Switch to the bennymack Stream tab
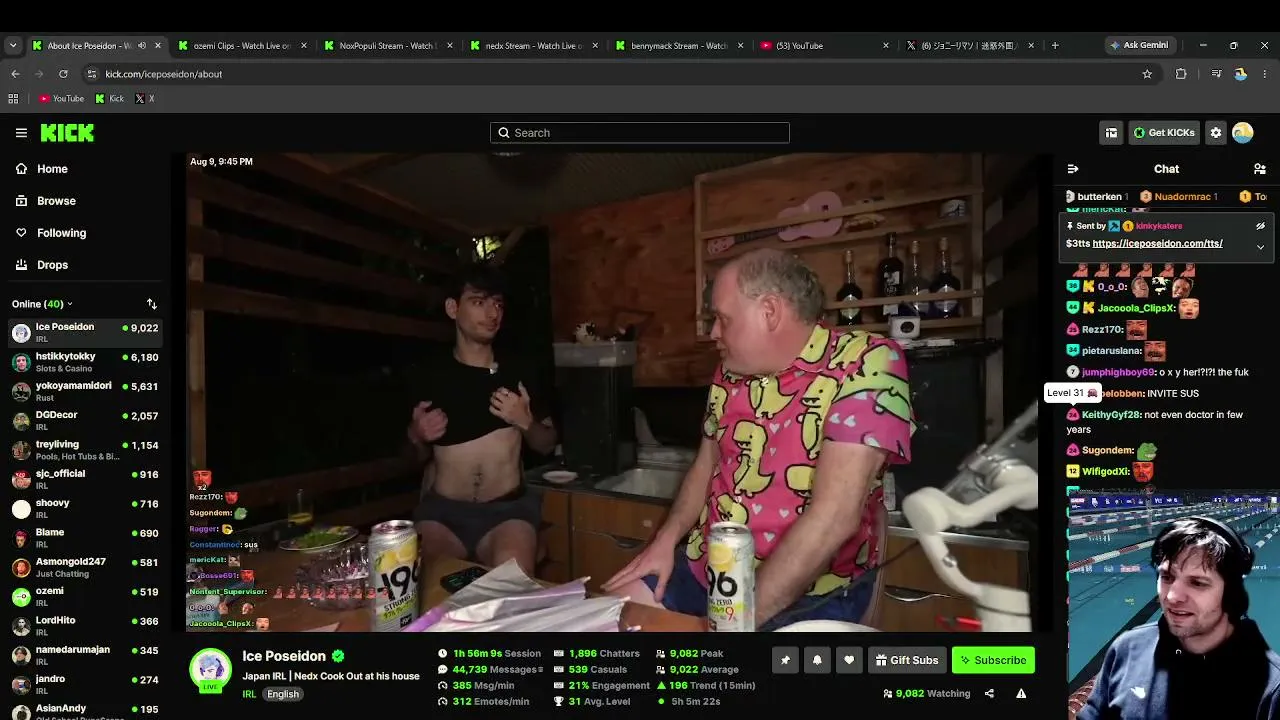 point(681,45)
